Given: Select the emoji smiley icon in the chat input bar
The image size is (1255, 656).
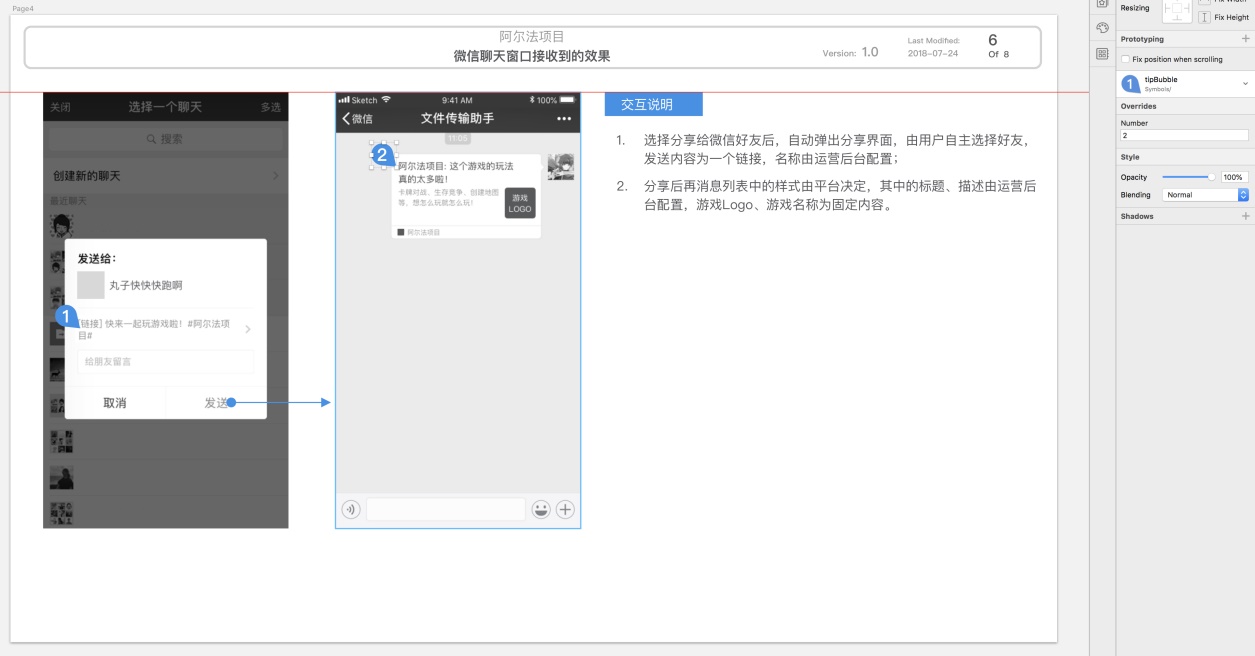Looking at the screenshot, I should 538,509.
